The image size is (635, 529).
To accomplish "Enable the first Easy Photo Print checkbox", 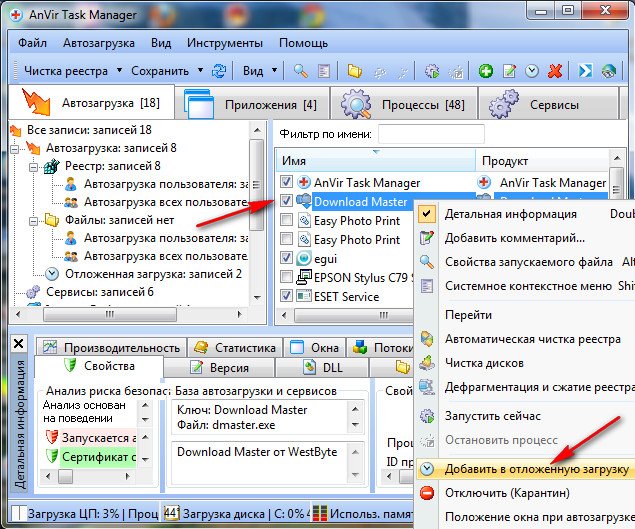I will pos(288,221).
